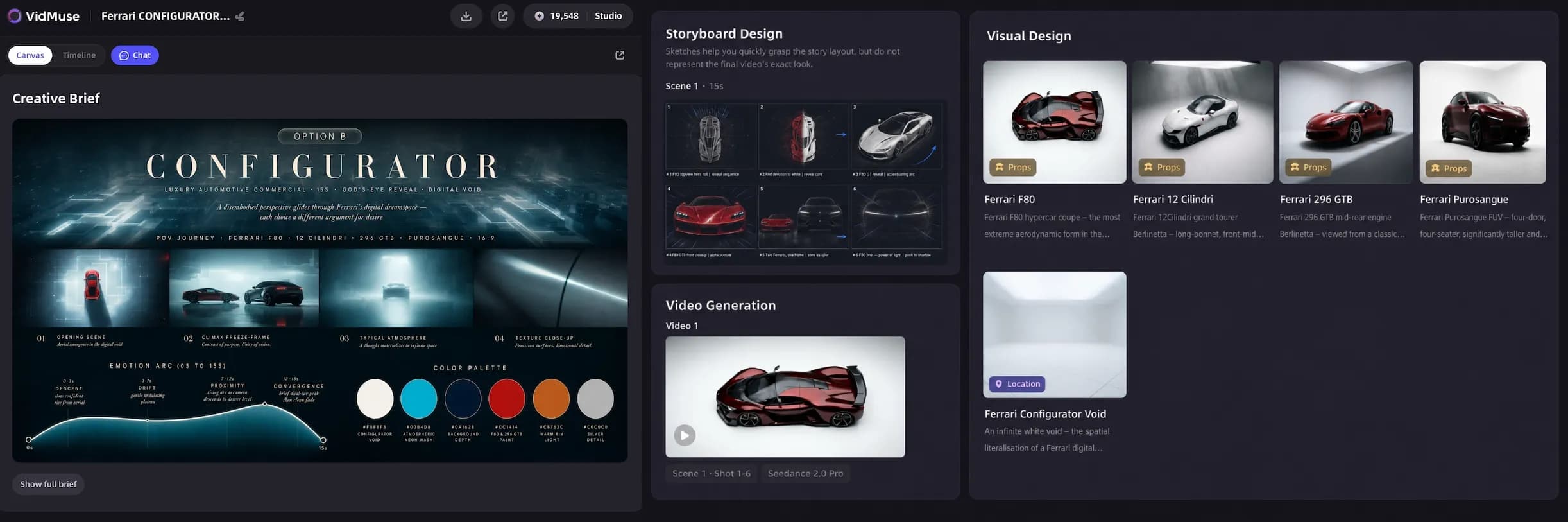Open the Chat tab
The image size is (1568, 522).
(135, 55)
